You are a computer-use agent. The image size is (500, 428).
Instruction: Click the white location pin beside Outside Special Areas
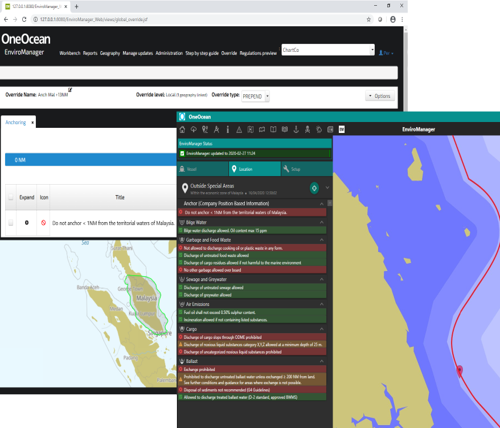pyautogui.click(x=185, y=188)
